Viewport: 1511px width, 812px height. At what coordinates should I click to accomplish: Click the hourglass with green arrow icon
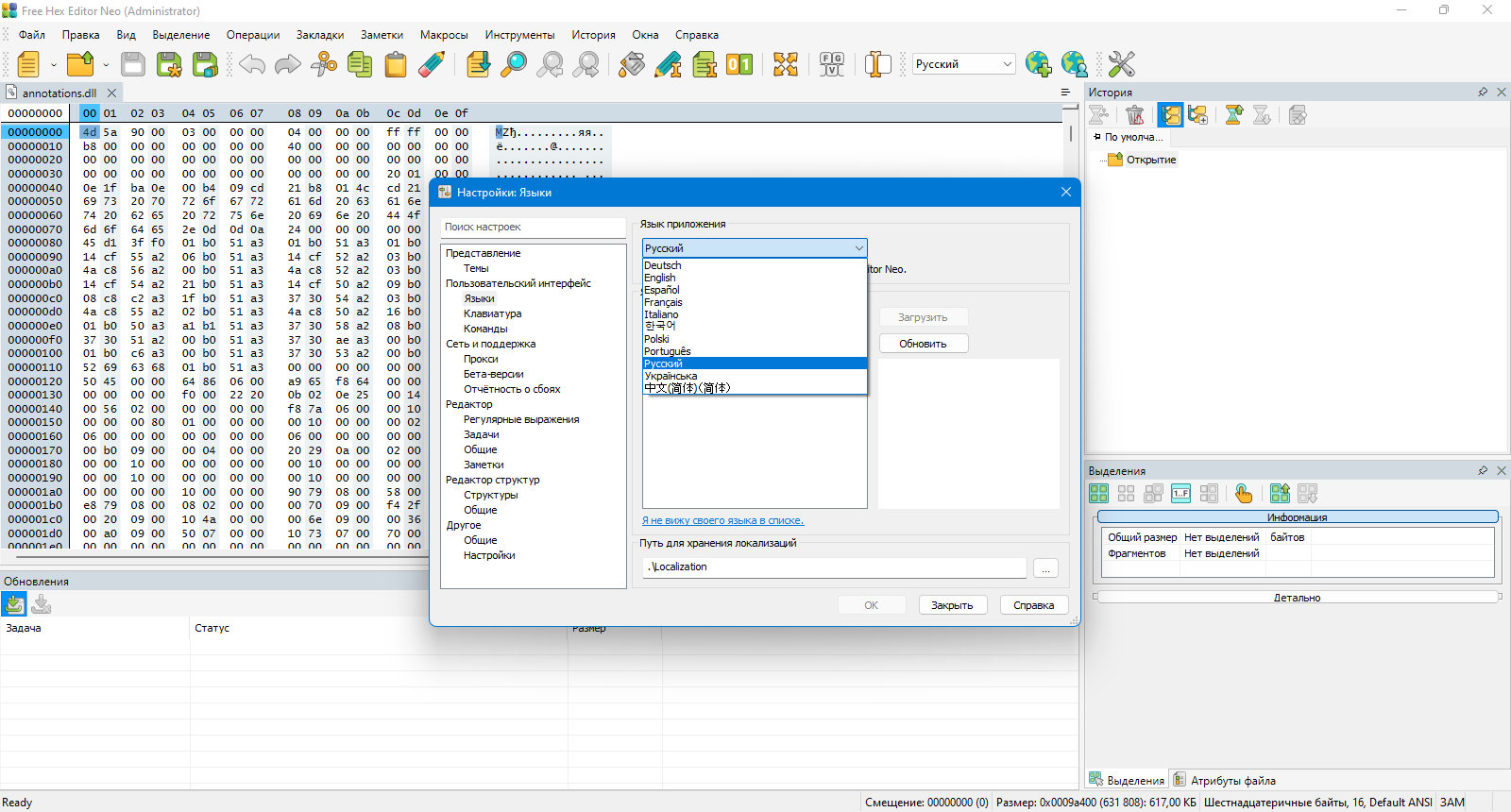1233,115
